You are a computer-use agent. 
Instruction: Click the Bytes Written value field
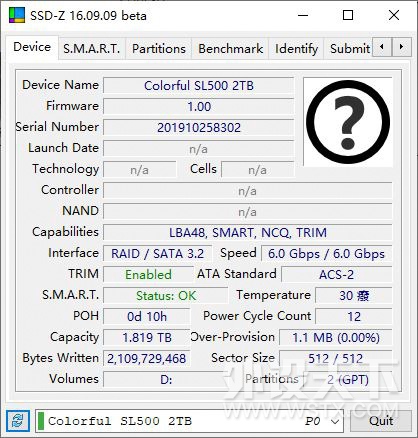pos(147,359)
